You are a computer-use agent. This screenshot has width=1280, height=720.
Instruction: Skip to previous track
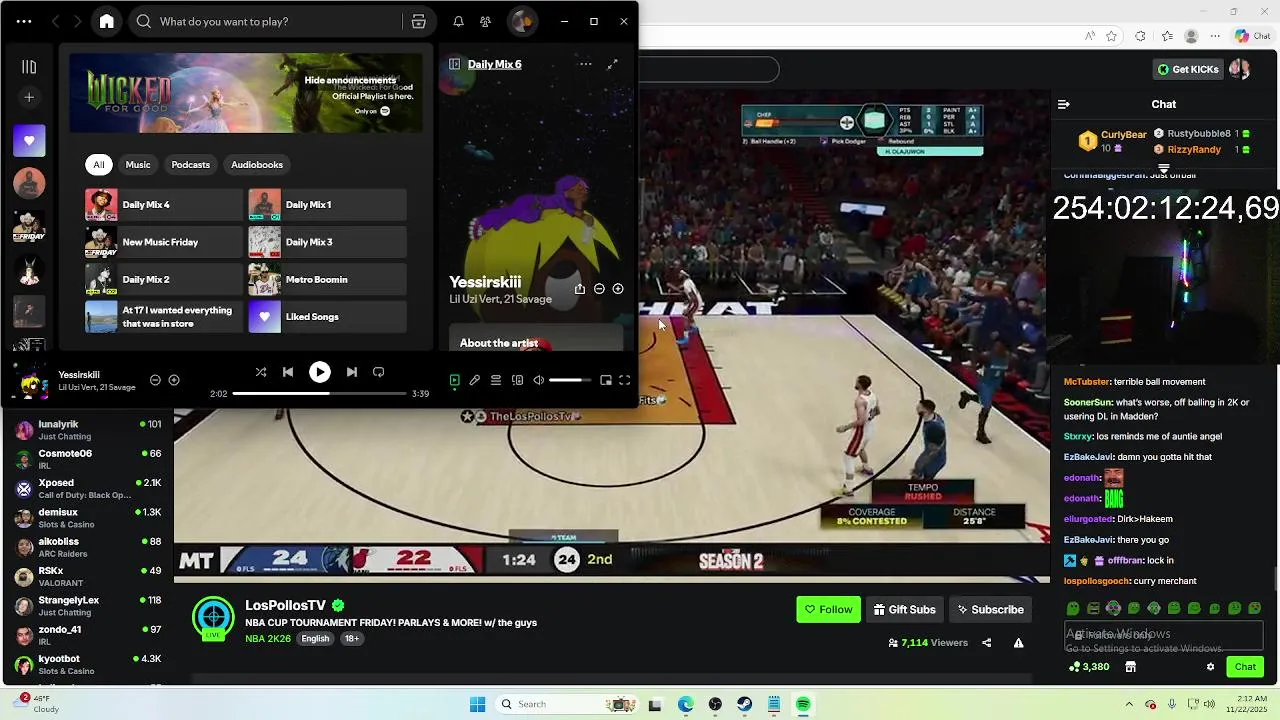288,372
